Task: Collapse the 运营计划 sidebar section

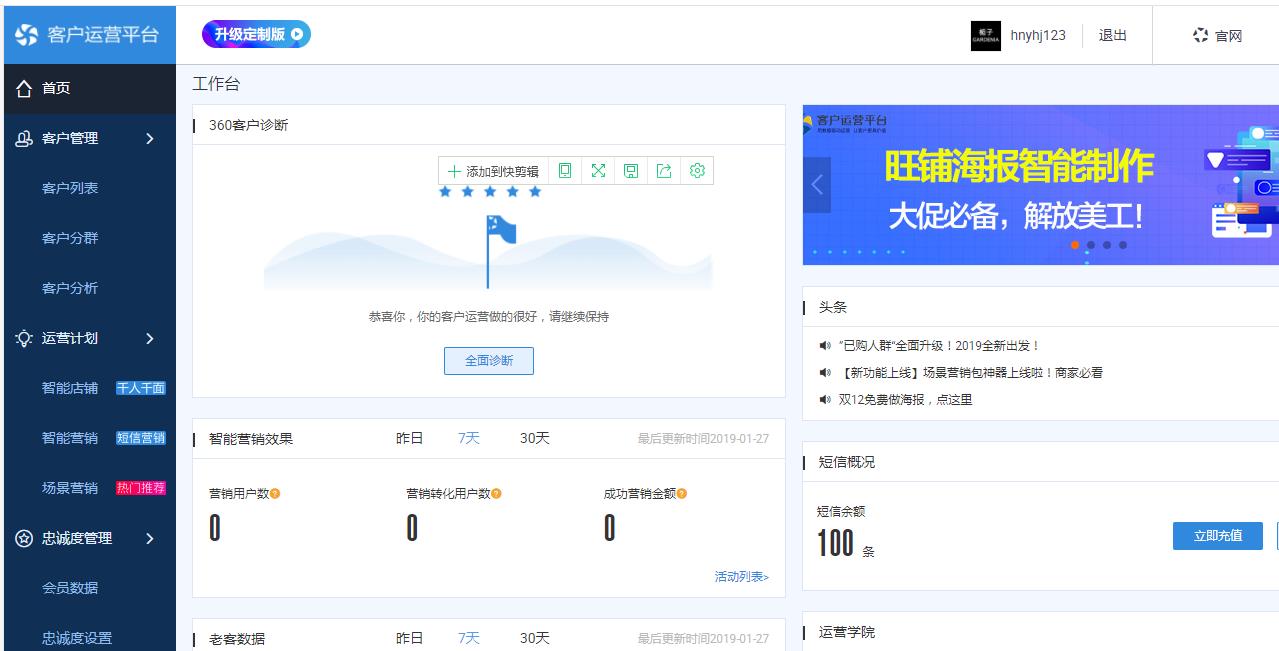Action: click(150, 339)
